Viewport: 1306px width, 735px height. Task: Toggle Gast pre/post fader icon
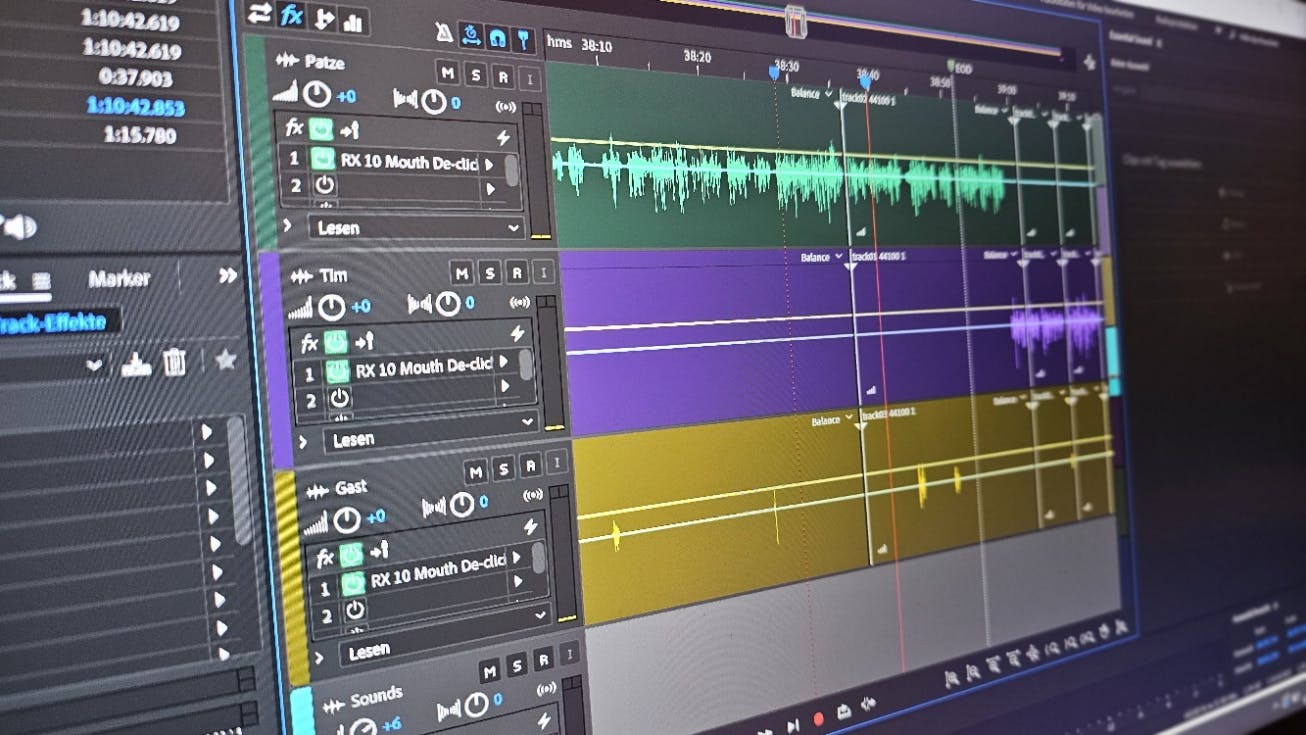(379, 550)
